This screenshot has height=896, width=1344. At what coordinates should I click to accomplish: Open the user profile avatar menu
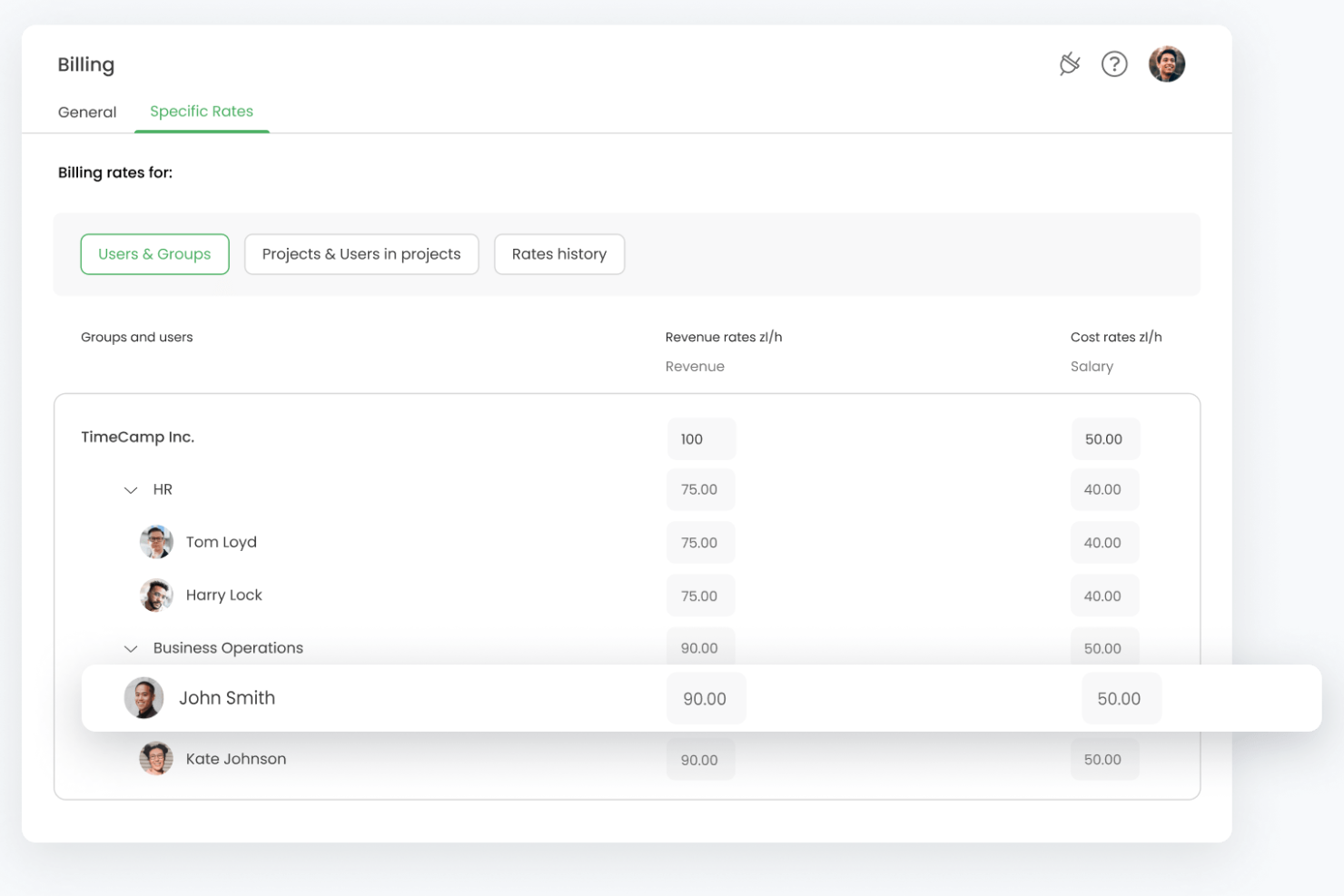1167,64
